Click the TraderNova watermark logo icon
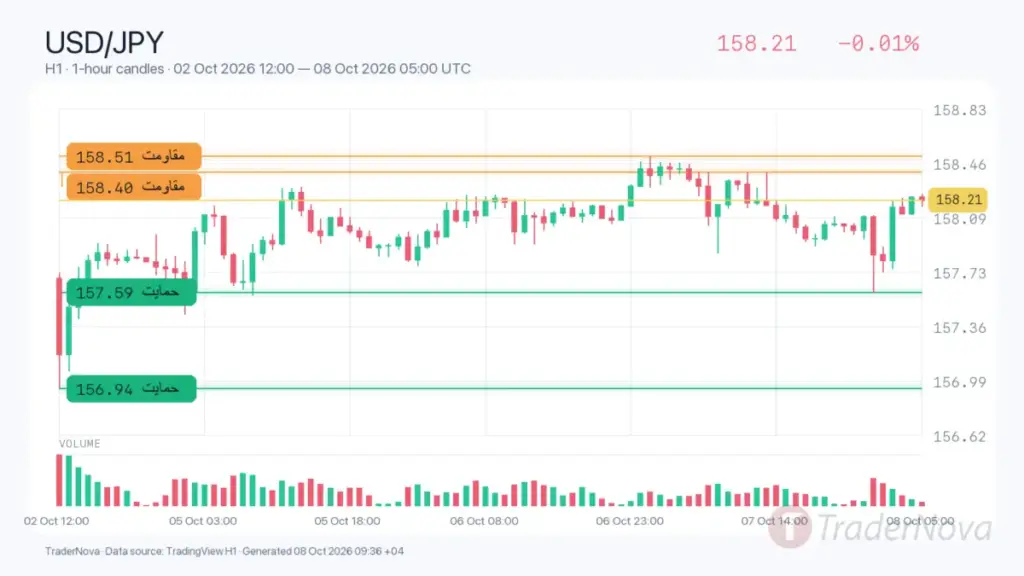 coord(790,527)
